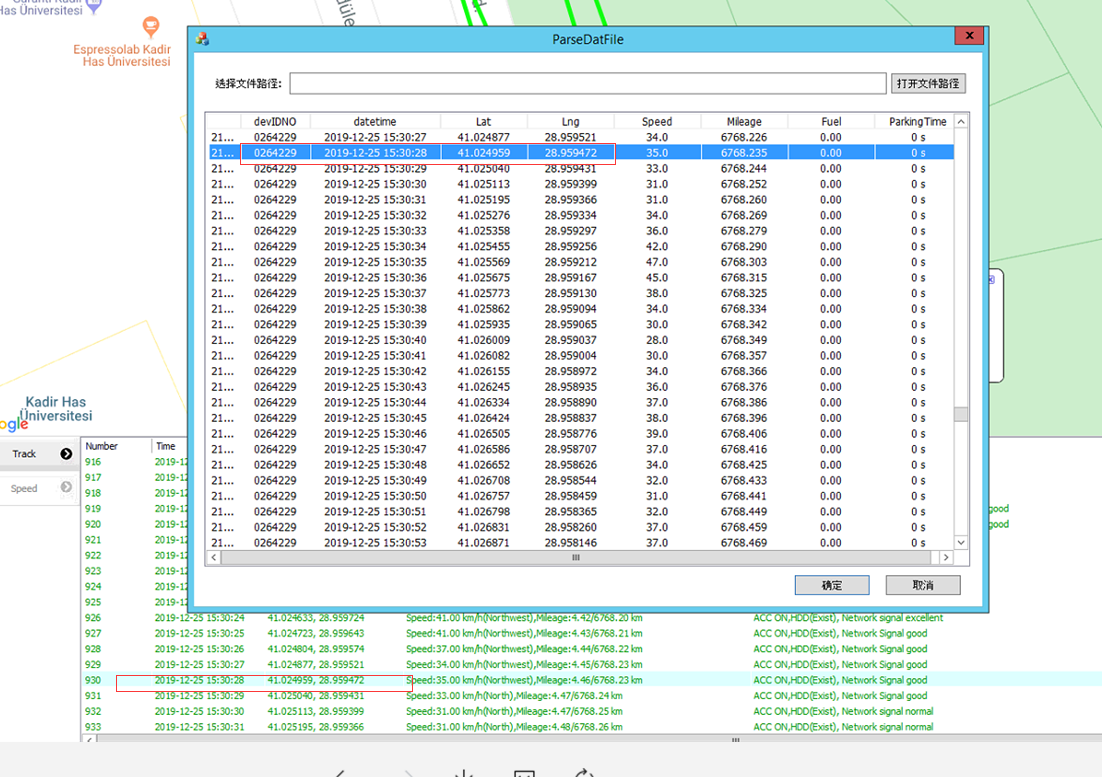Click the Number column header in track list

(x=116, y=446)
